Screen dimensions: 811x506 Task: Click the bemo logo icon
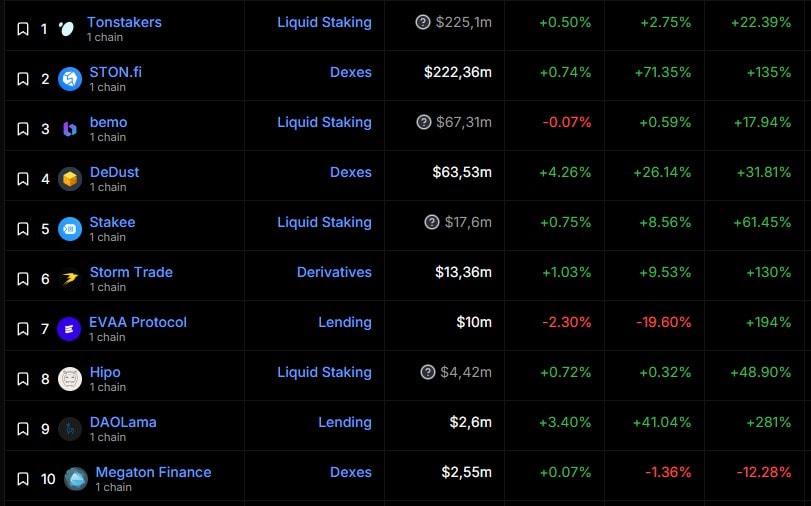[x=70, y=129]
